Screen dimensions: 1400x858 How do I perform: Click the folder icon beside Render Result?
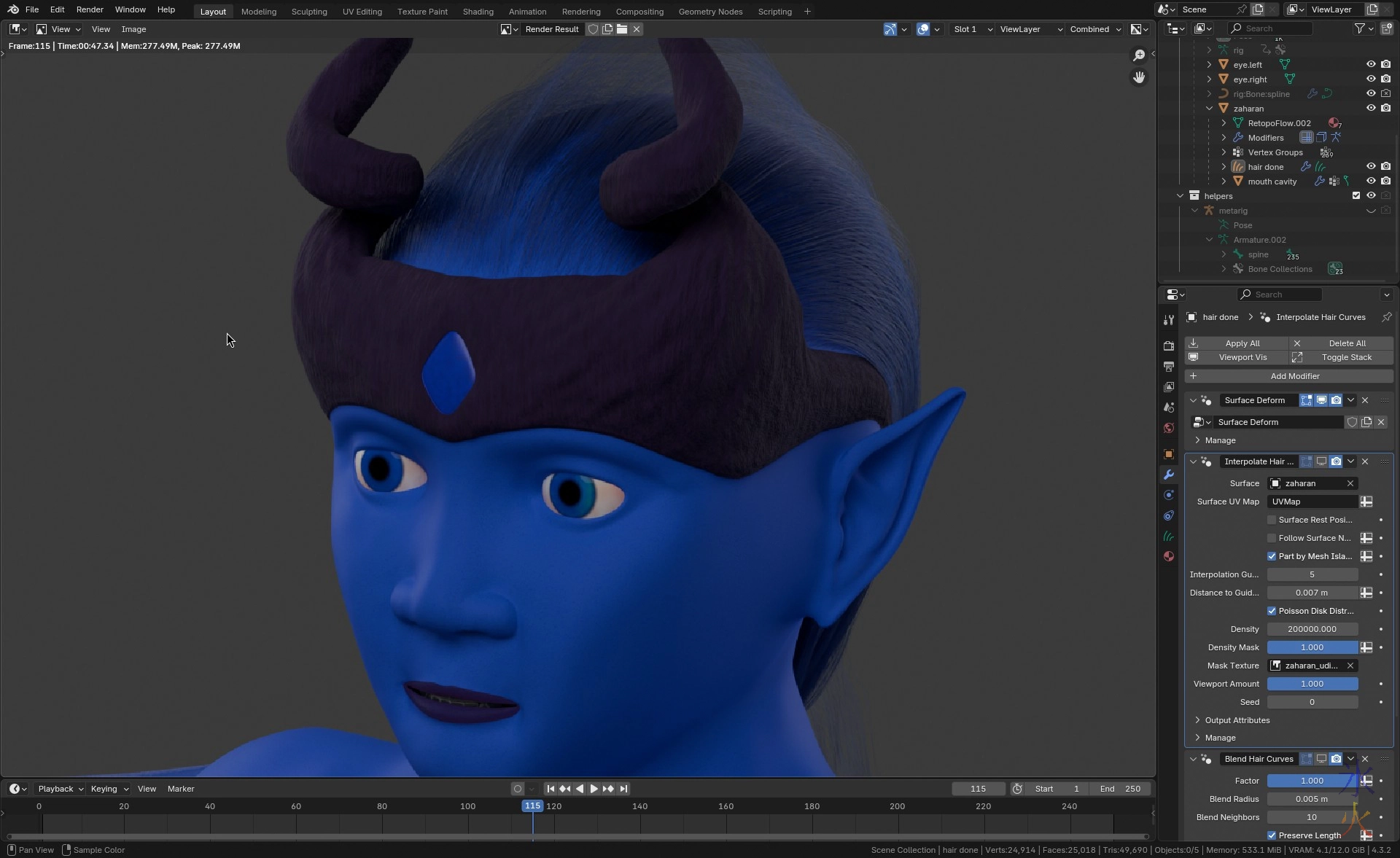coord(622,29)
